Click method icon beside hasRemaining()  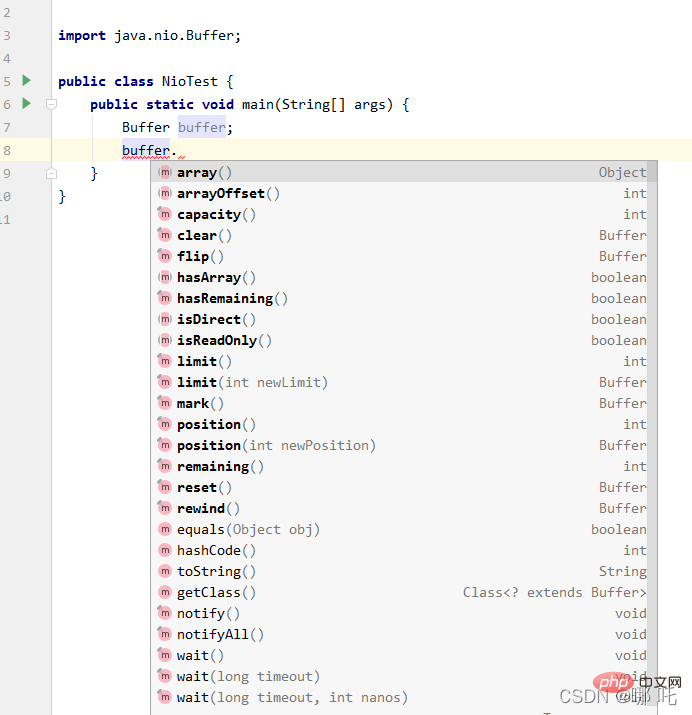pos(165,298)
